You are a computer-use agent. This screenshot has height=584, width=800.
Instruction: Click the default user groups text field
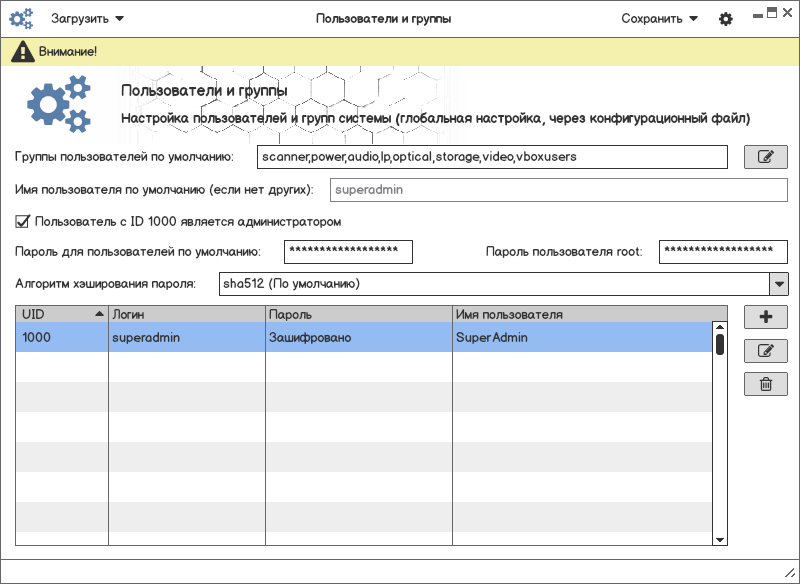(491, 157)
